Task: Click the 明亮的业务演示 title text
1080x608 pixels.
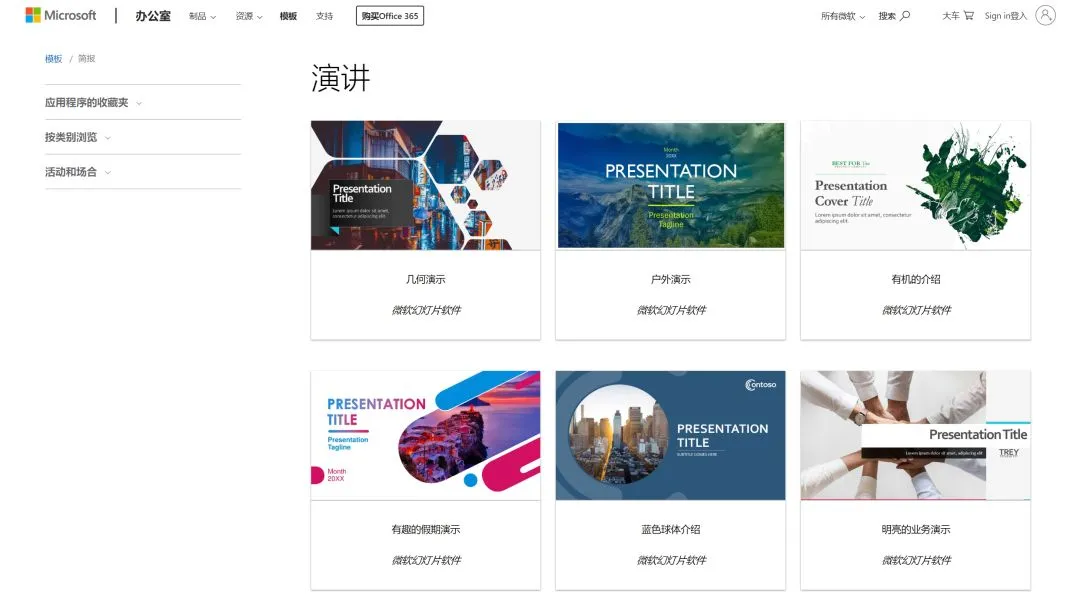Action: (915, 529)
